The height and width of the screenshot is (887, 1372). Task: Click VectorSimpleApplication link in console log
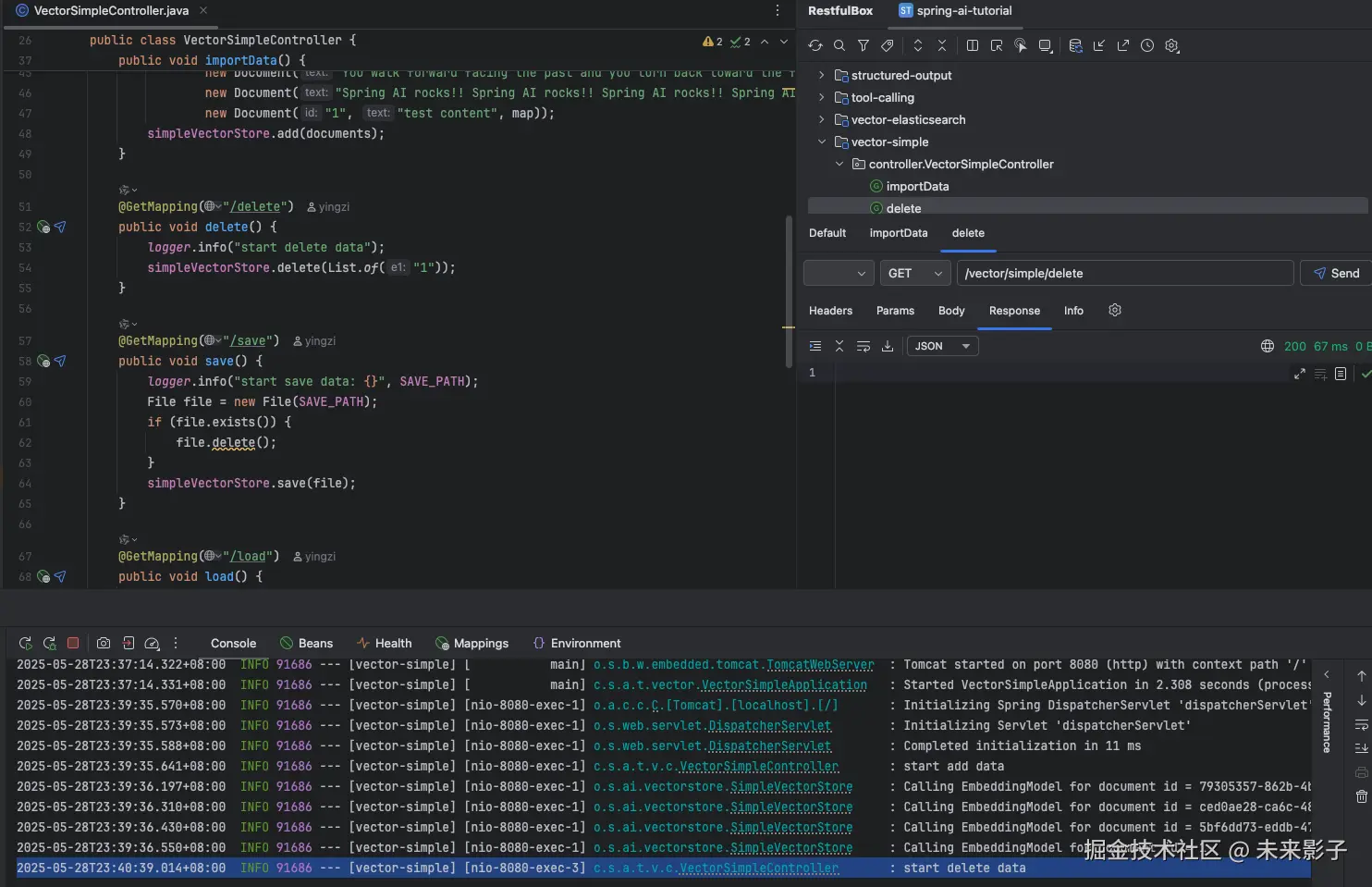point(784,685)
